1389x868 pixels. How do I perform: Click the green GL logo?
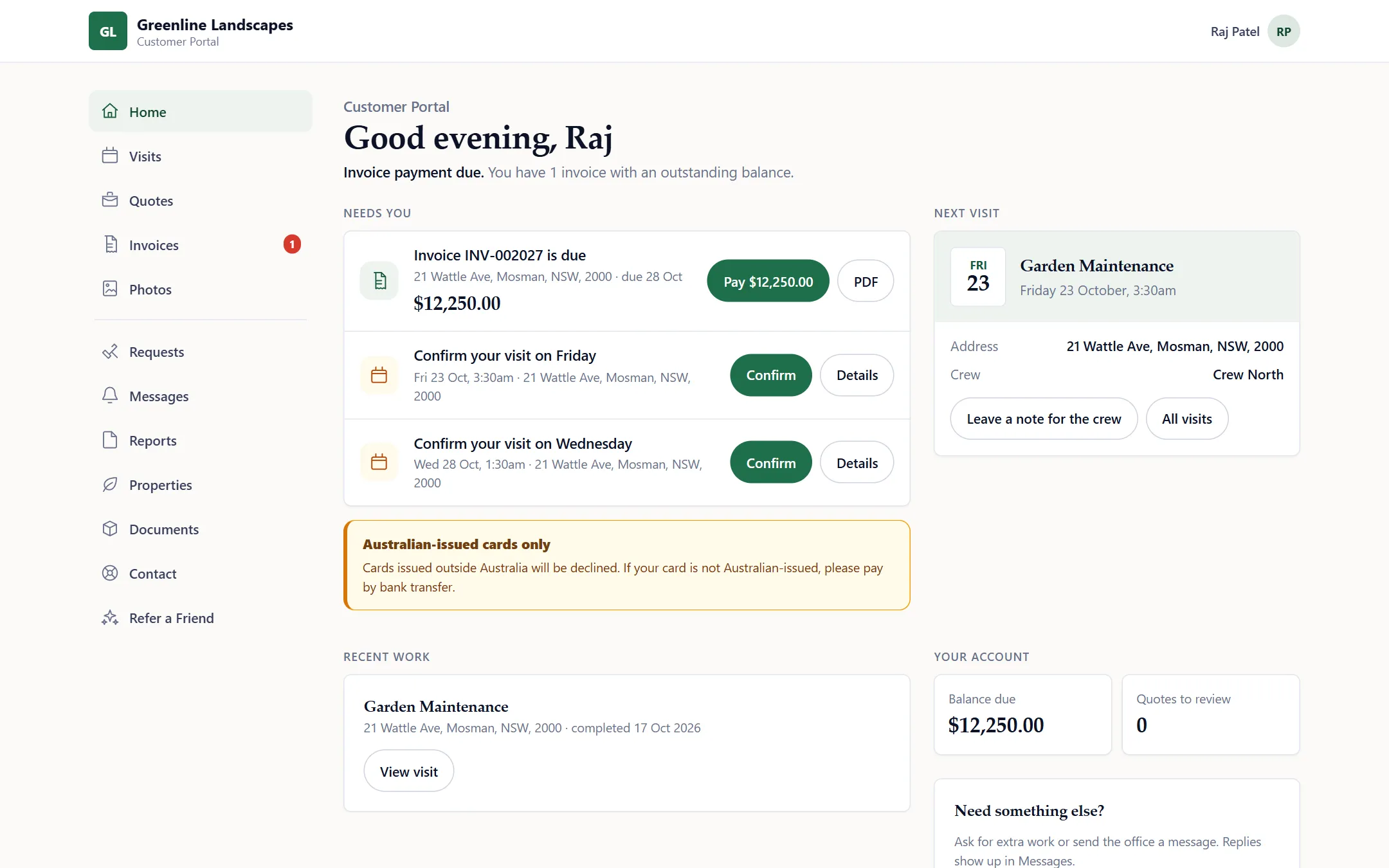click(x=108, y=31)
